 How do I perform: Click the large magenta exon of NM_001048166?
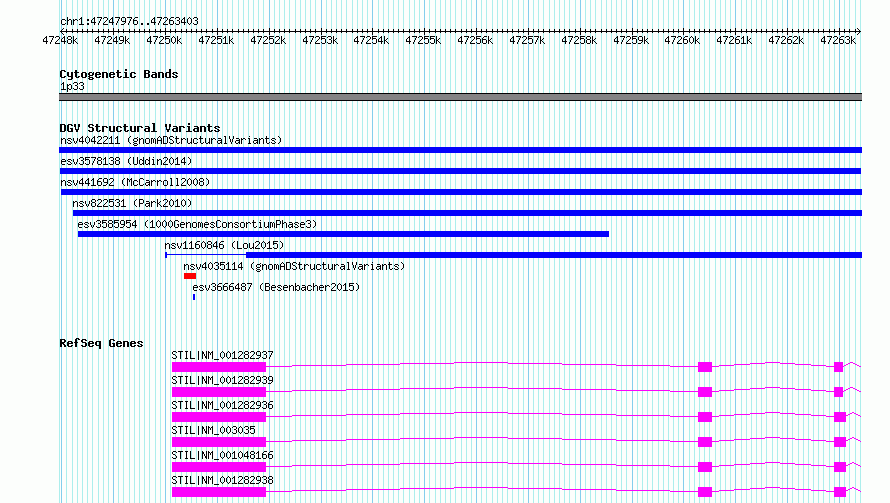219,467
